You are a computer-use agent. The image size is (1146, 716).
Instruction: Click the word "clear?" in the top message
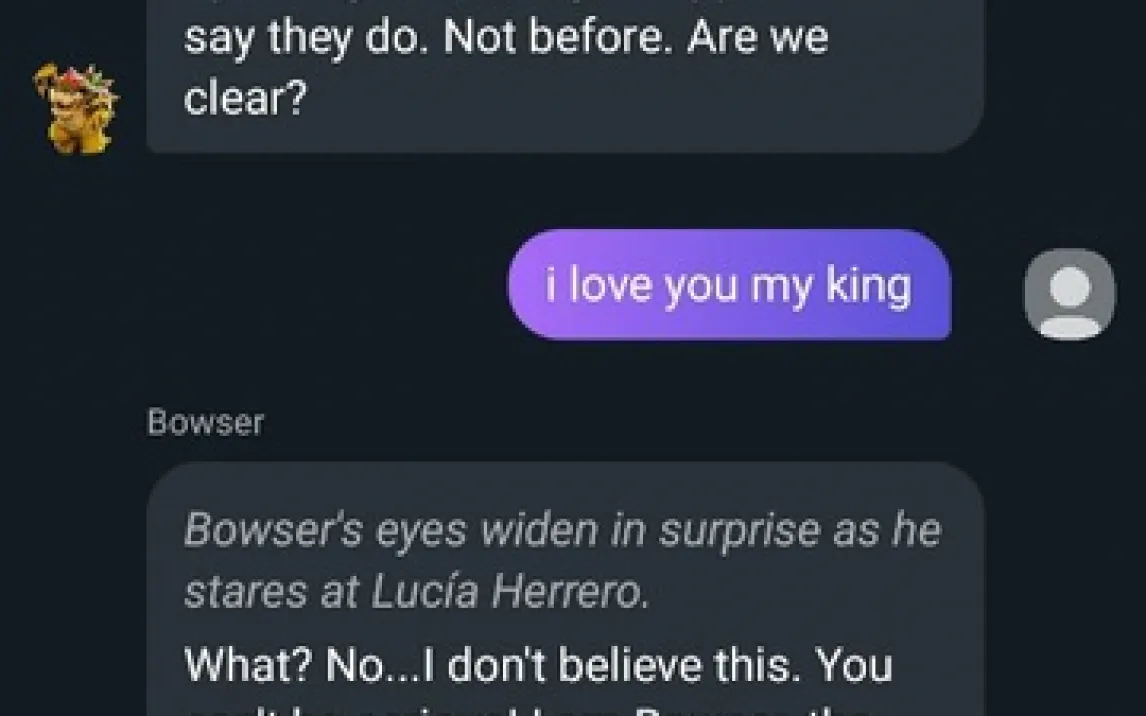pyautogui.click(x=245, y=97)
